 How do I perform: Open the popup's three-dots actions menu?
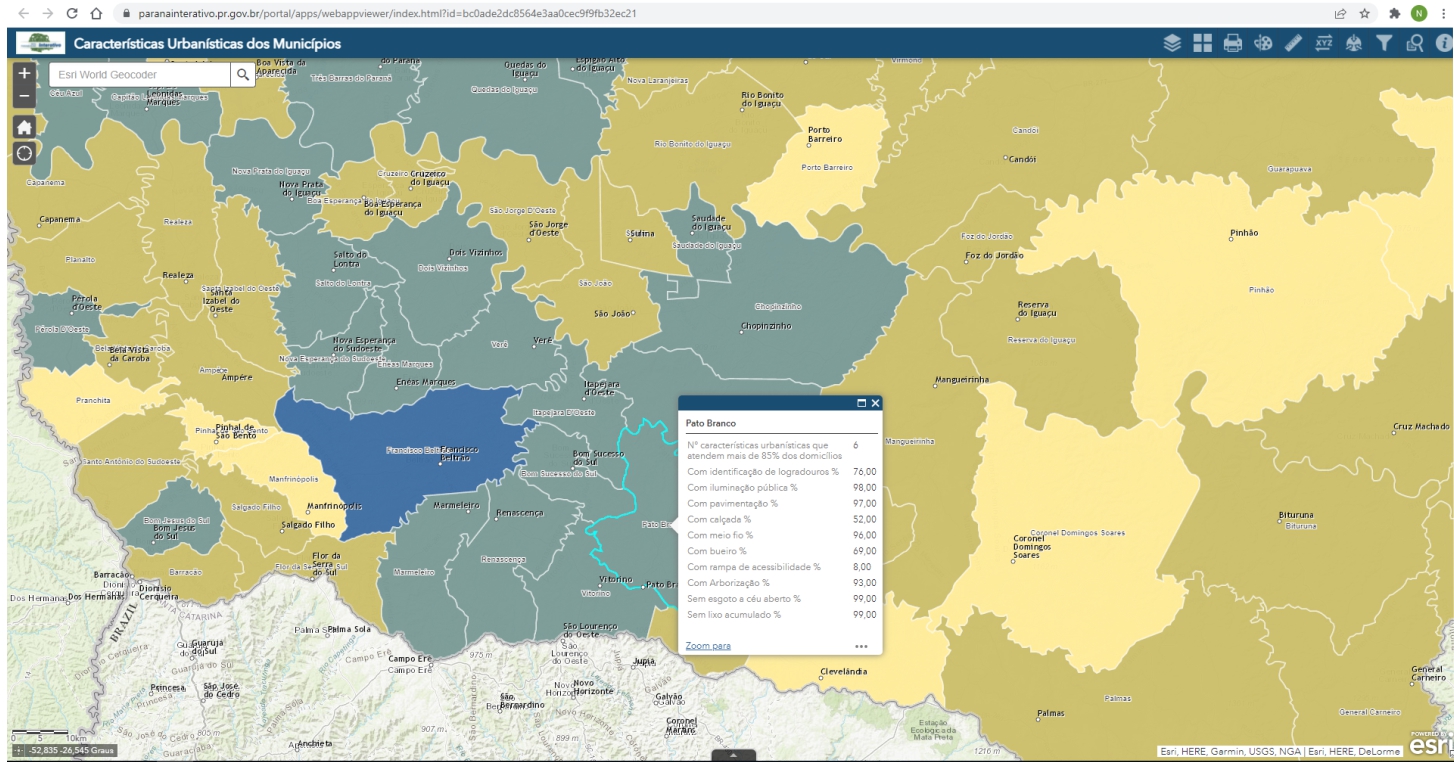tap(861, 646)
